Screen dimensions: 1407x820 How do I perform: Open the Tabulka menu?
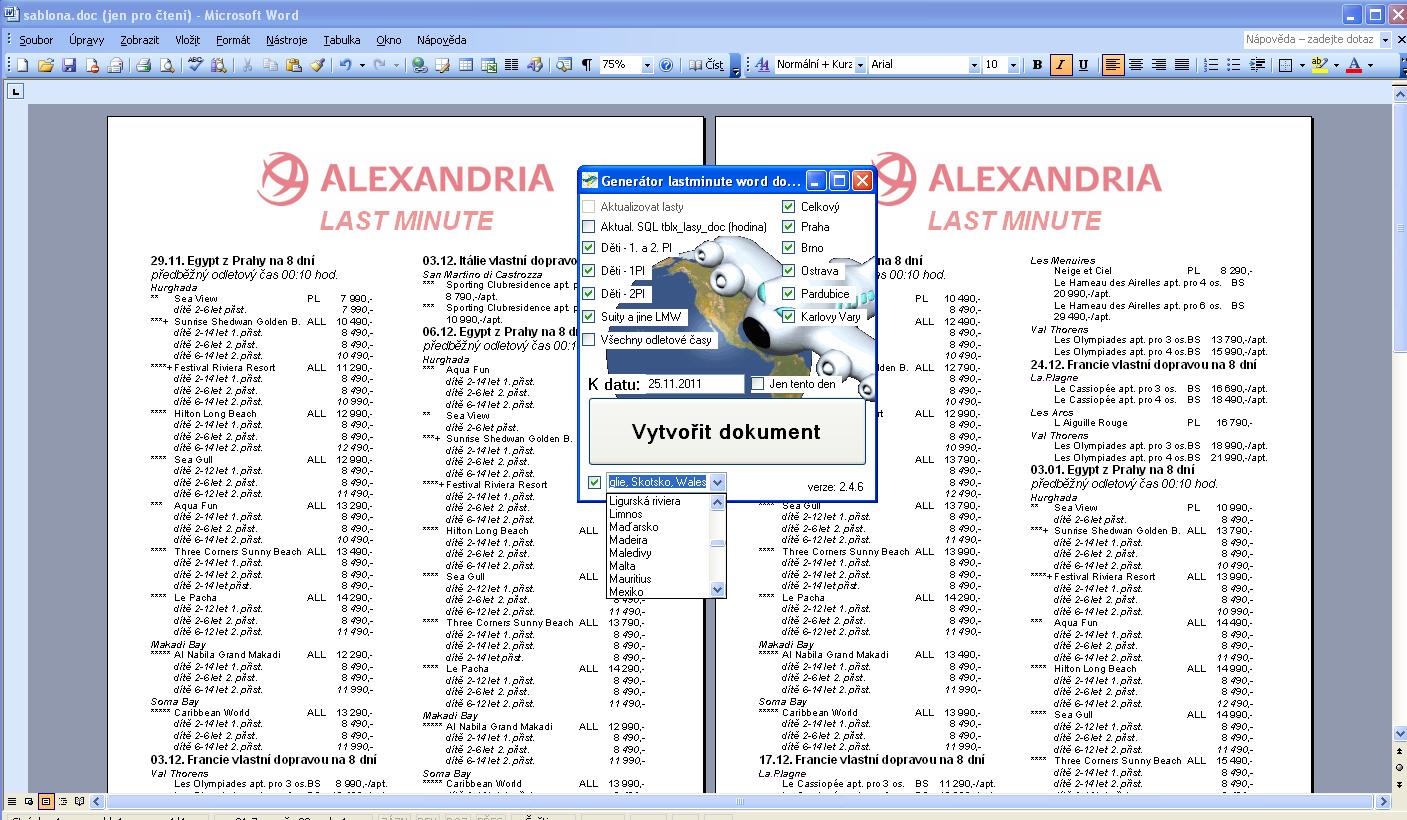(x=341, y=40)
